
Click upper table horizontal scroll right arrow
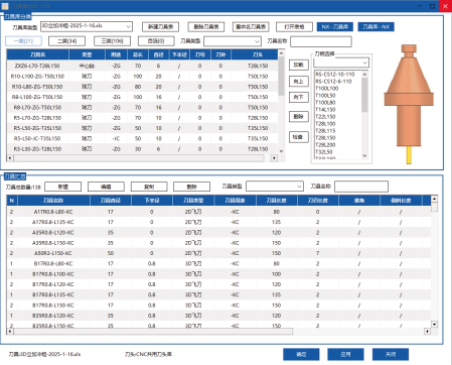(x=274, y=158)
